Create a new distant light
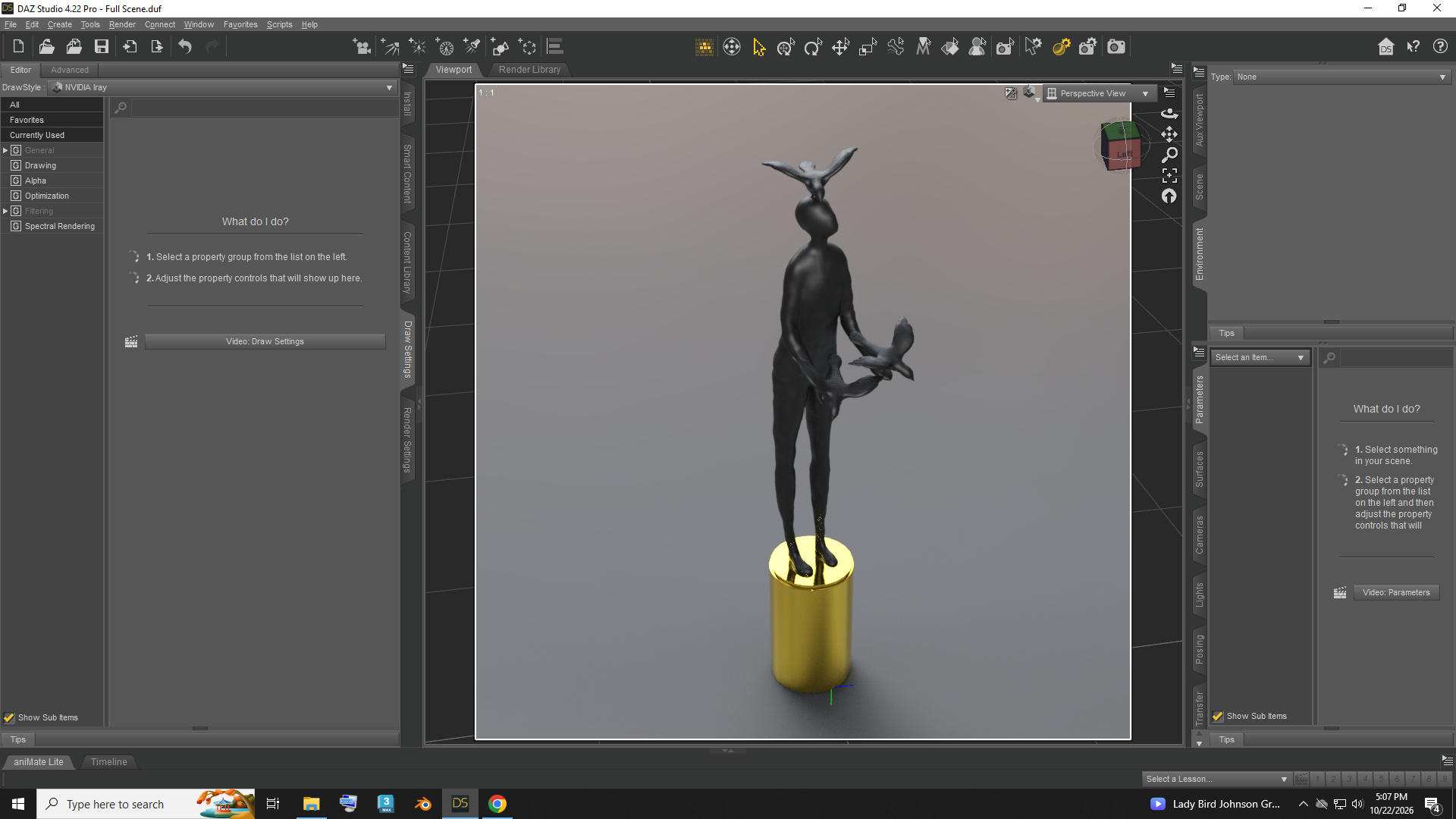This screenshot has width=1456, height=819. point(390,47)
